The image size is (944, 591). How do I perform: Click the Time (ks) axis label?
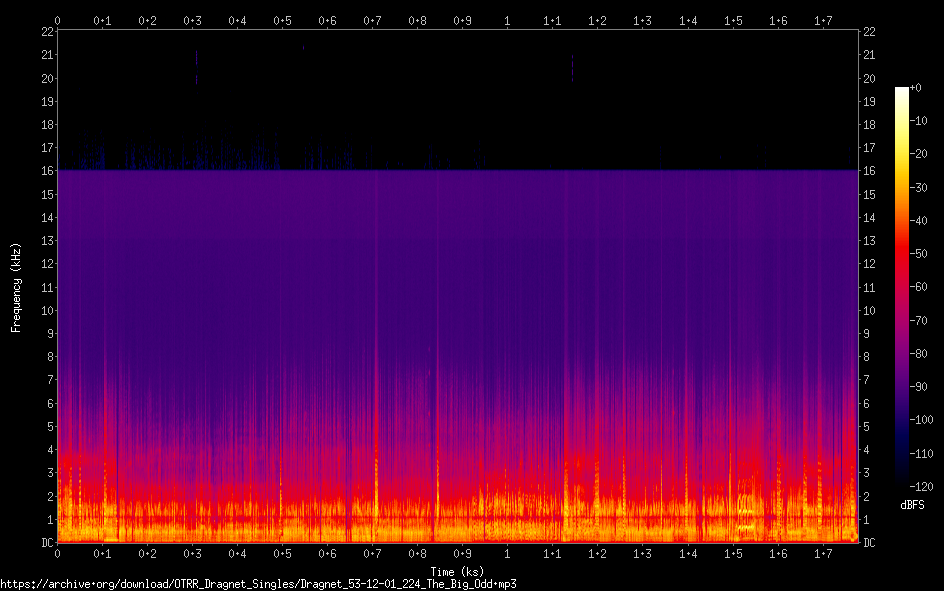457,571
